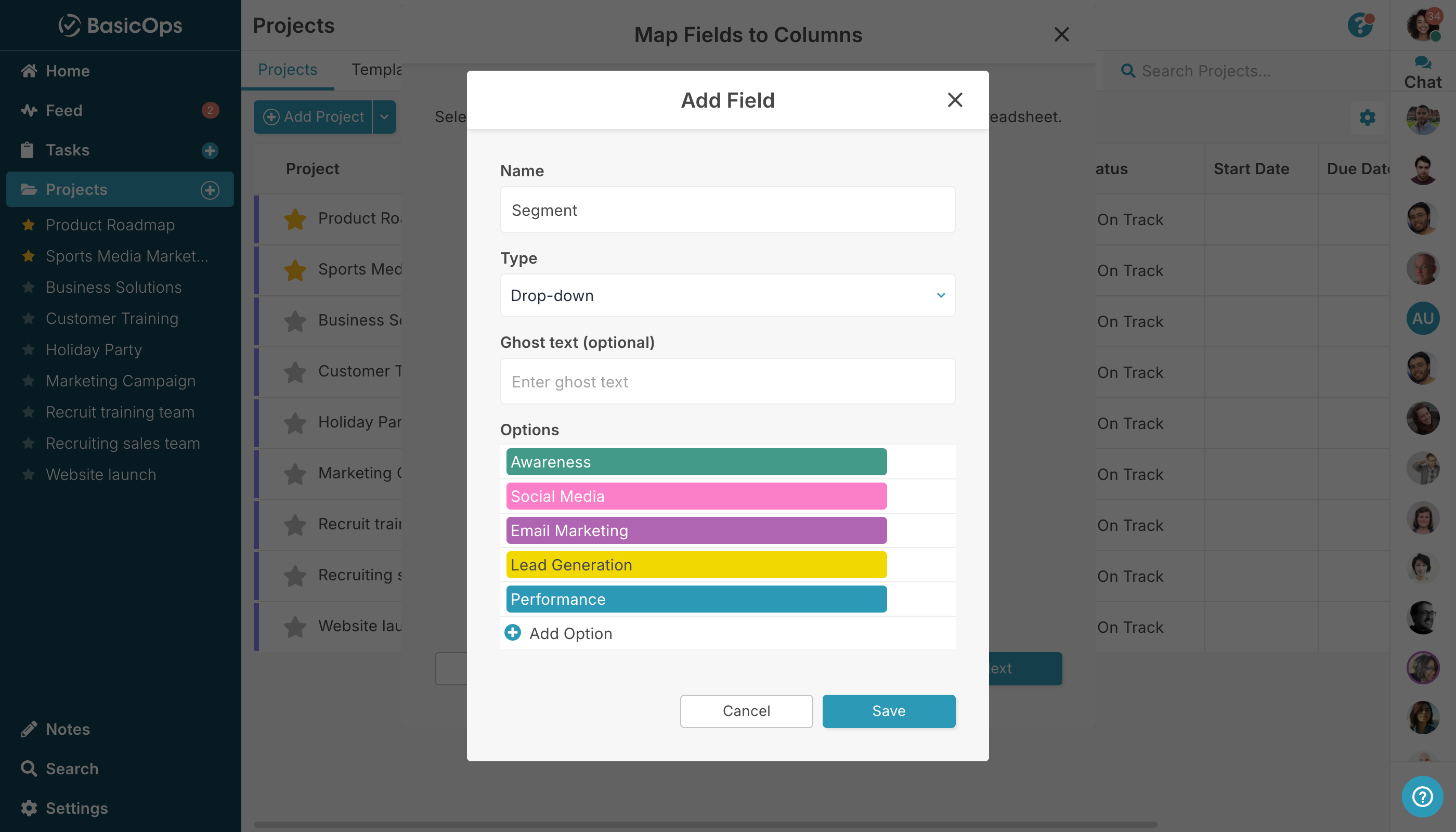Open the help question mark bubble
The image size is (1456, 832).
pos(1422,796)
